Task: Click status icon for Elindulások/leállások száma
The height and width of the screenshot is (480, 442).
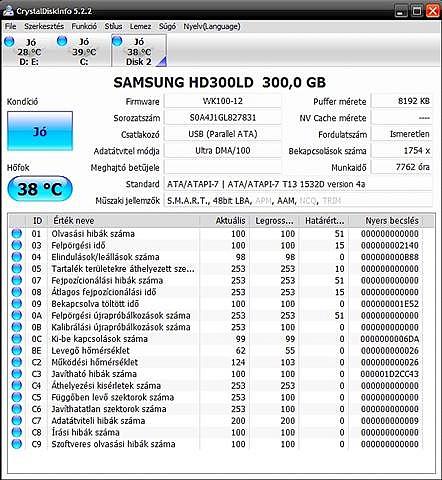Action: (17, 257)
